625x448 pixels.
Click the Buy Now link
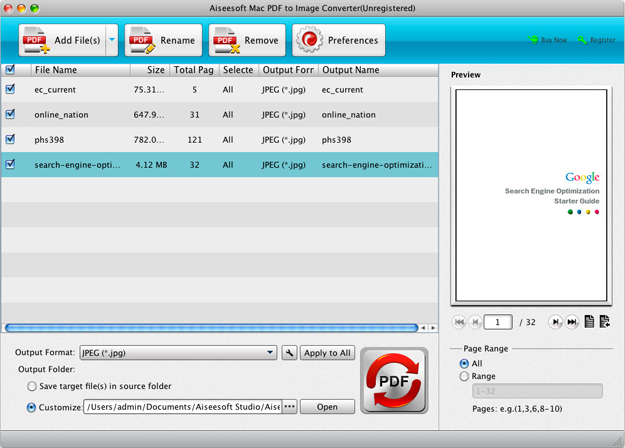point(547,40)
